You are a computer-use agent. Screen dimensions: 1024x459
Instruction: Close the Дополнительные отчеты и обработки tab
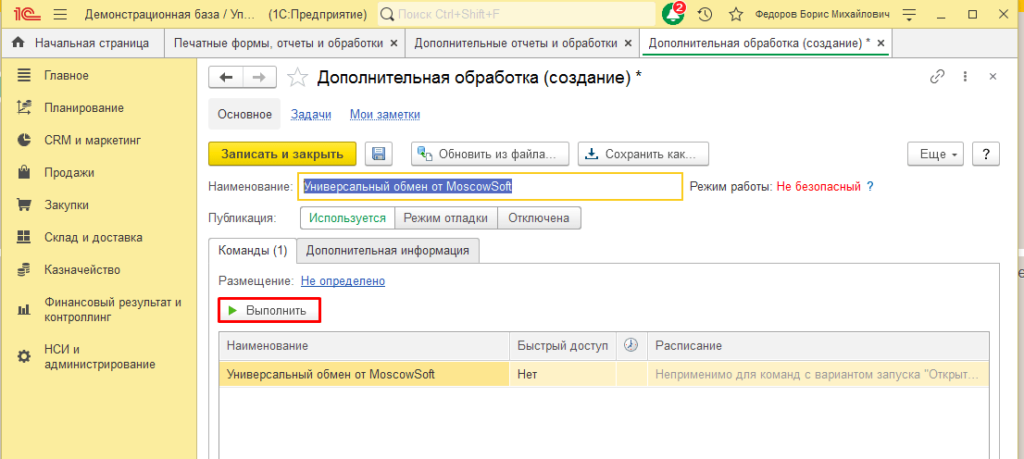pos(628,43)
